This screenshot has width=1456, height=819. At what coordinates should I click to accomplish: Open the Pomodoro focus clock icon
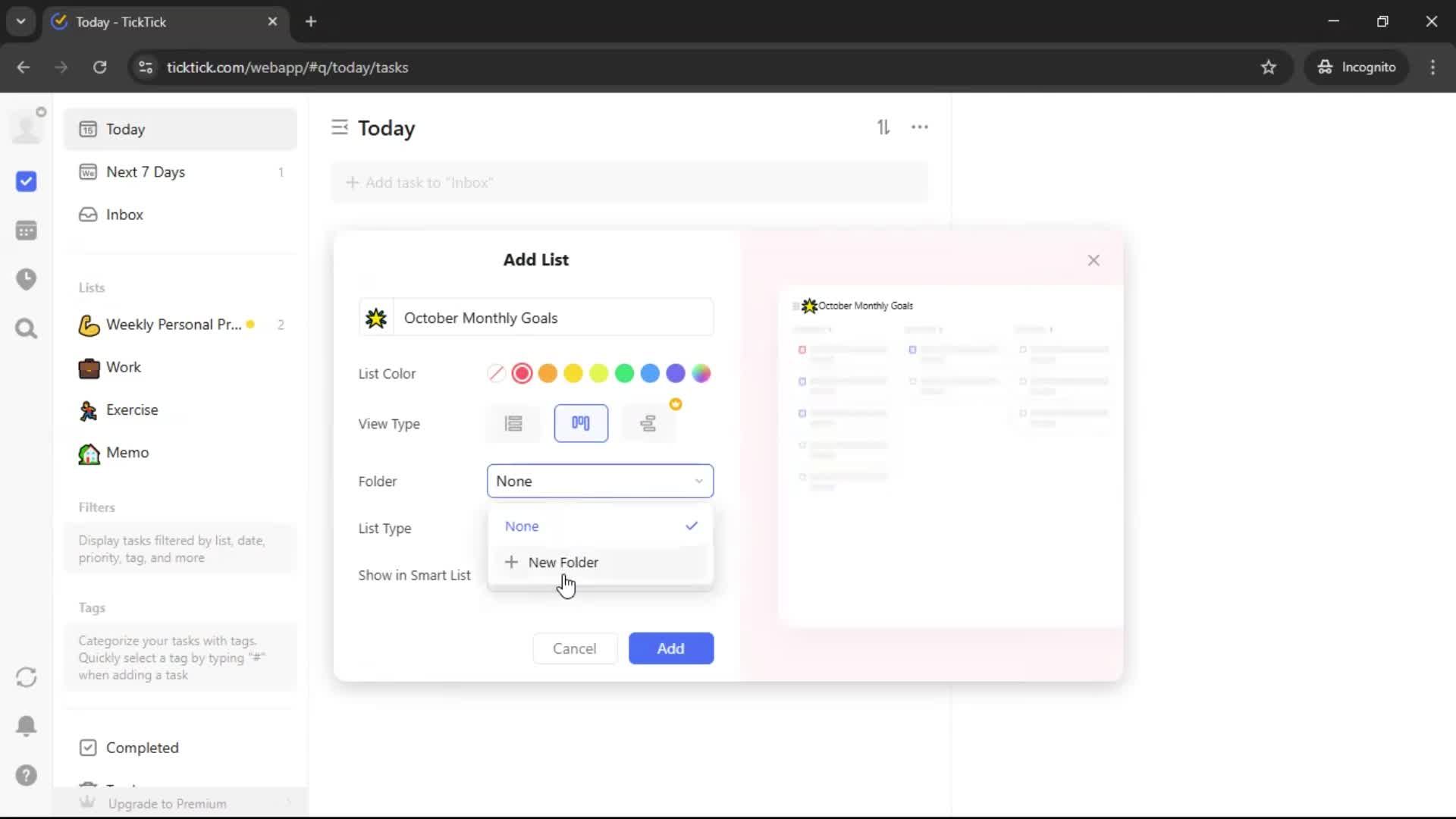point(26,279)
